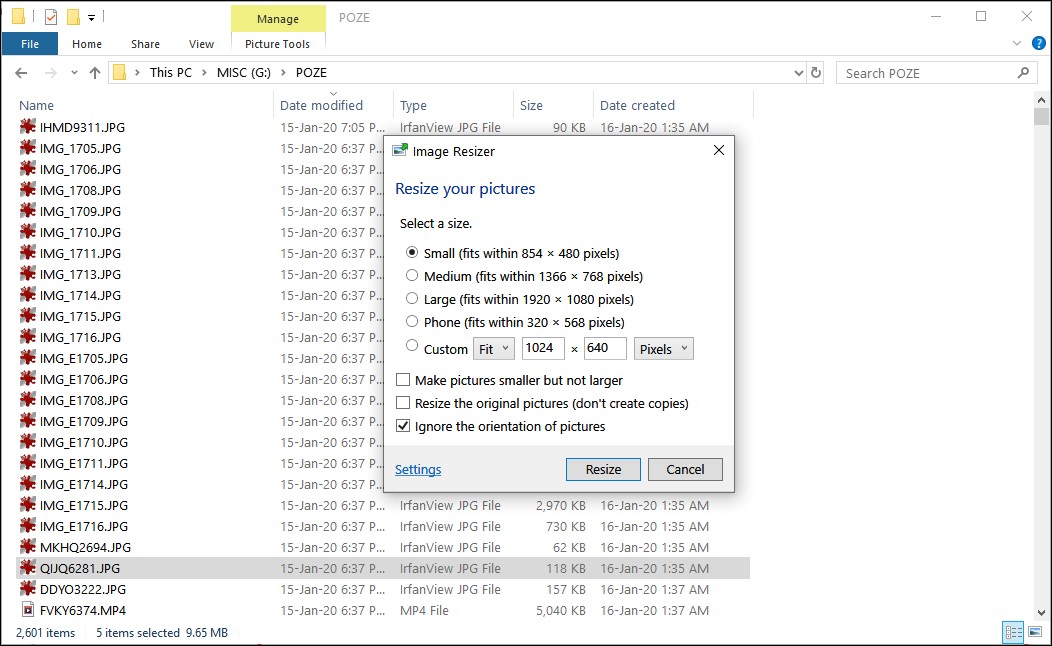Open Image Resizer Settings link
Image resolution: width=1052 pixels, height=646 pixels.
tap(418, 469)
